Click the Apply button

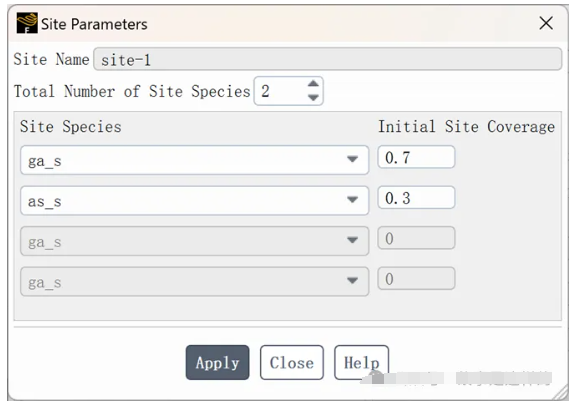(217, 362)
